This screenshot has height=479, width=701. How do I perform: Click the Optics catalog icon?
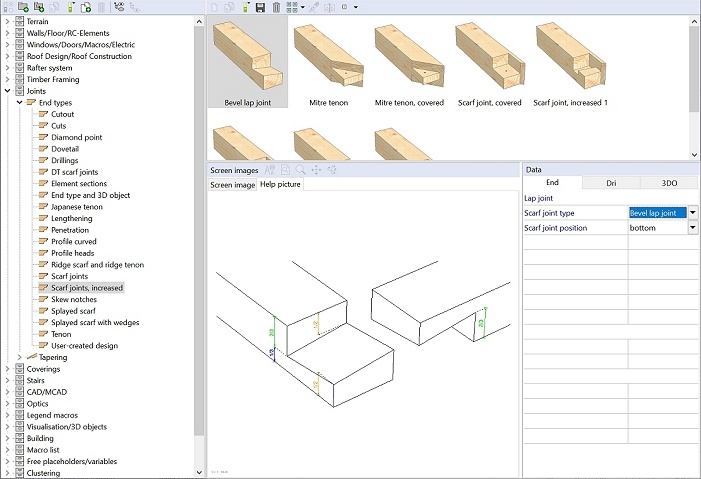coord(20,403)
